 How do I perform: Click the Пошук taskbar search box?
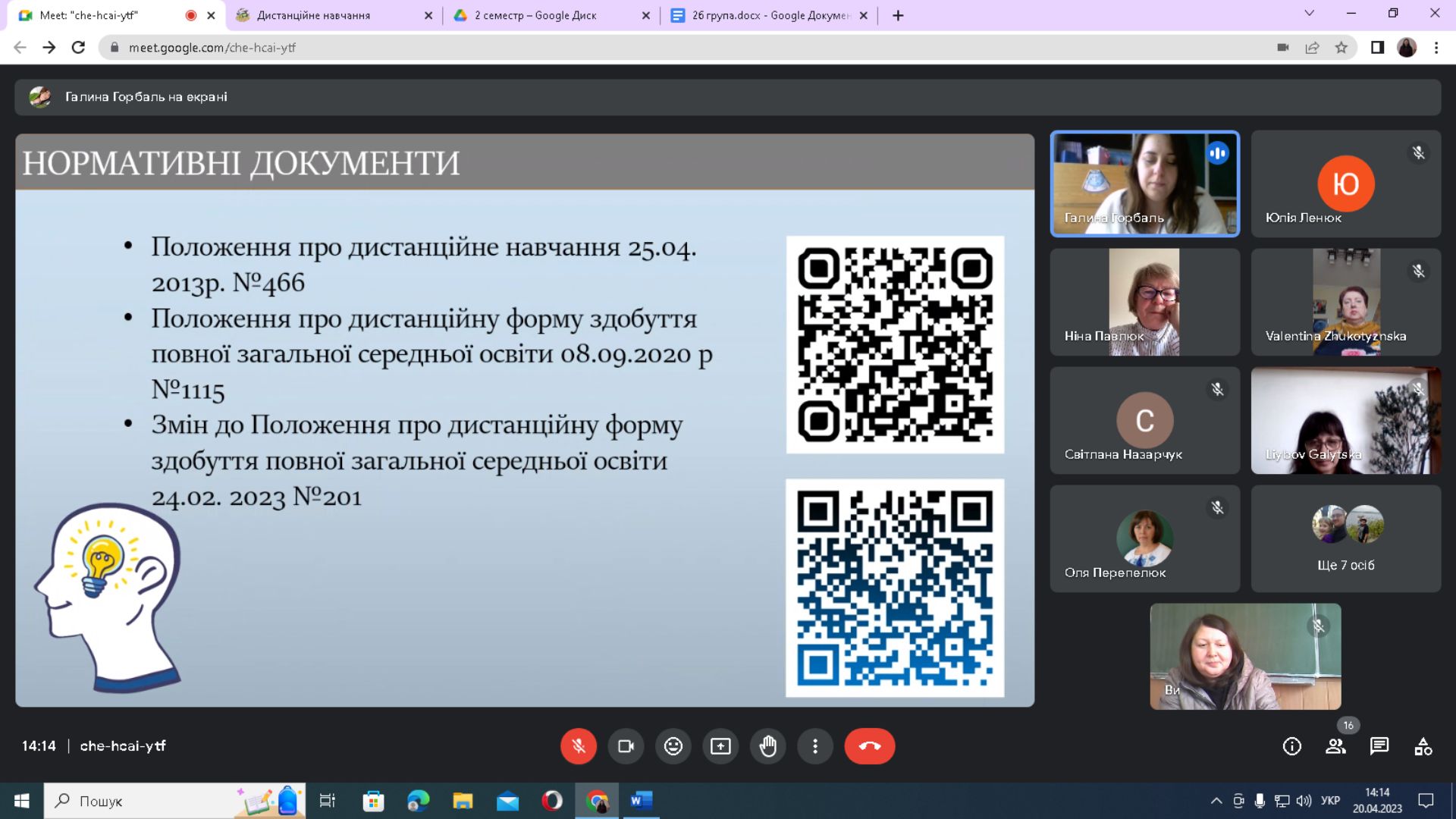pyautogui.click(x=174, y=801)
